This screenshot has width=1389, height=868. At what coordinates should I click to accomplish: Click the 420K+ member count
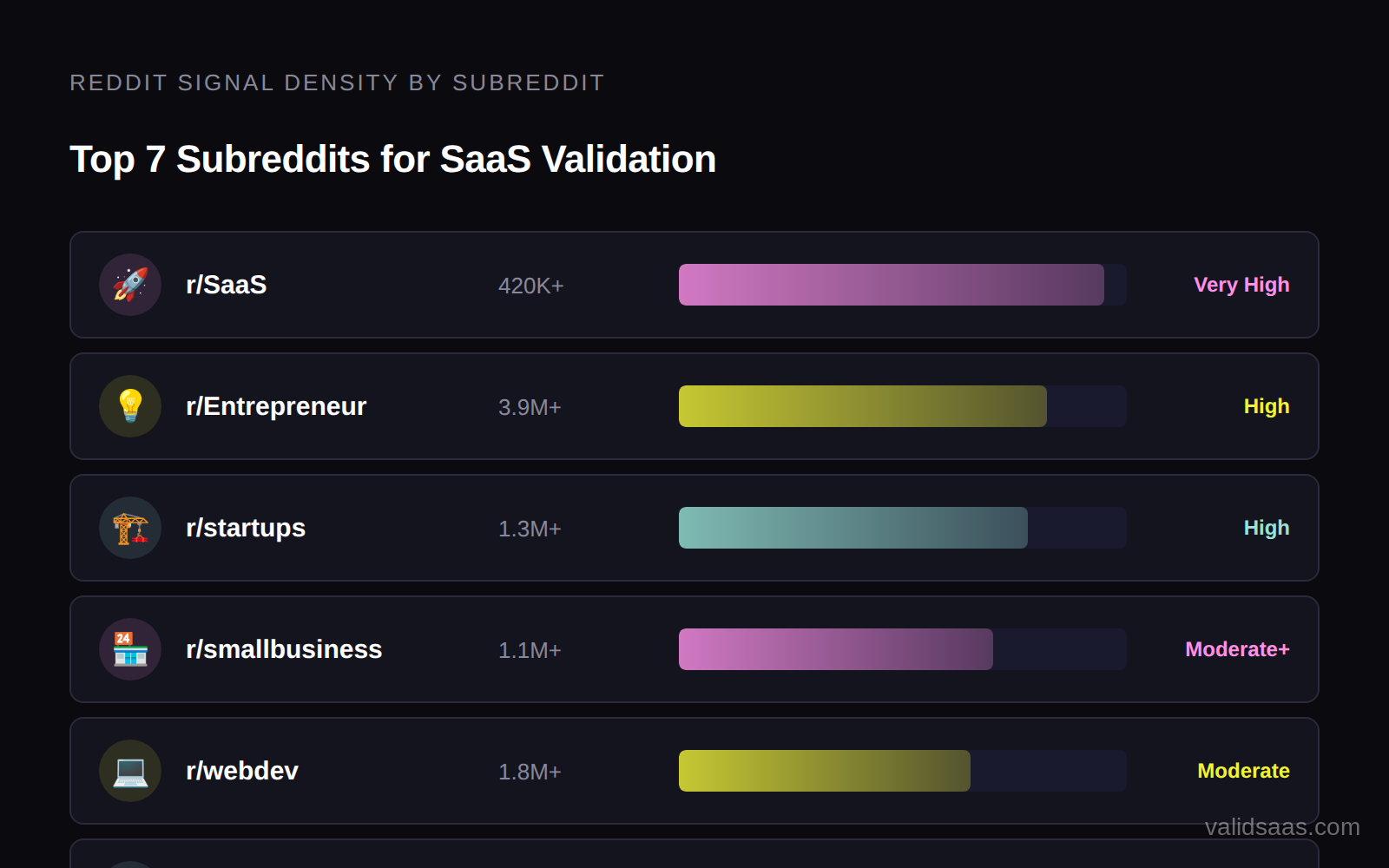coord(531,285)
